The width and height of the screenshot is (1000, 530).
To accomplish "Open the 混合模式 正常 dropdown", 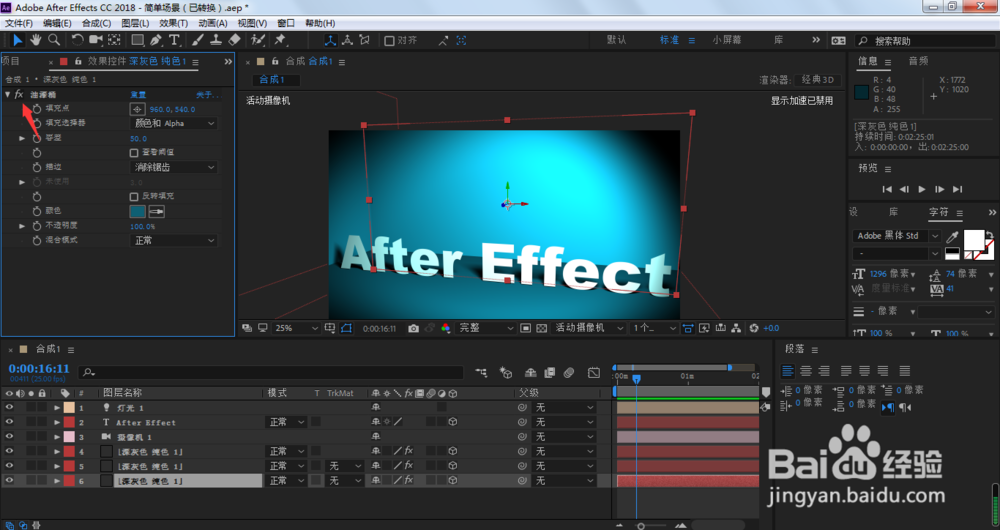I will [173, 240].
